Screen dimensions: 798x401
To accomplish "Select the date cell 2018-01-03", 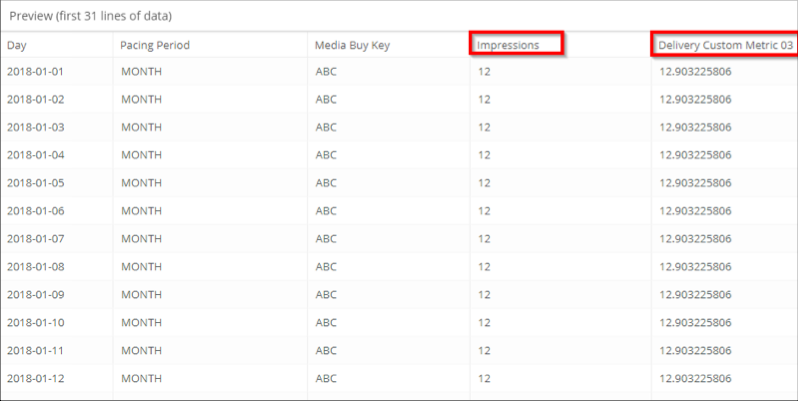I will point(36,127).
